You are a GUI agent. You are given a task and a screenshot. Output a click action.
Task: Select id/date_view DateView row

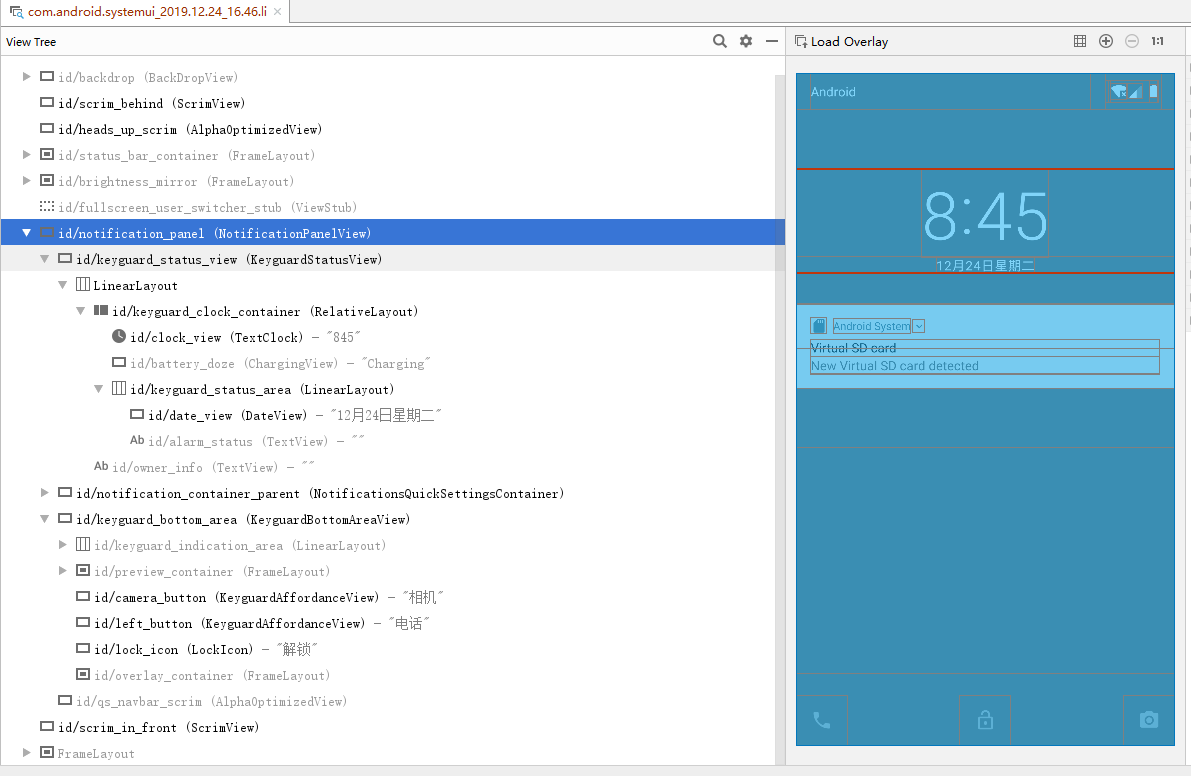pyautogui.click(x=392, y=415)
